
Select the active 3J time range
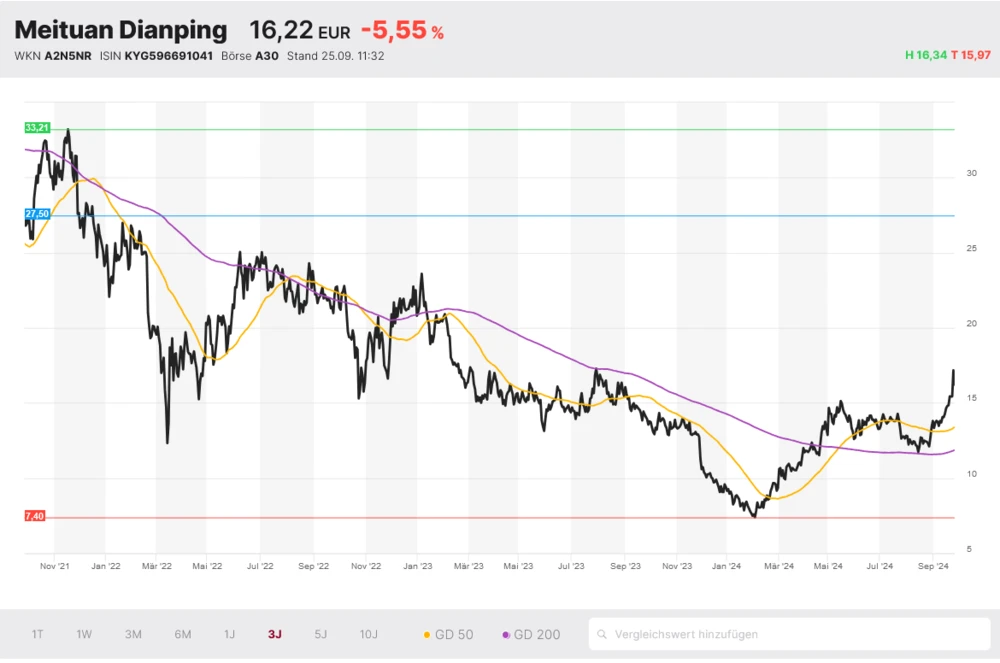(275, 634)
